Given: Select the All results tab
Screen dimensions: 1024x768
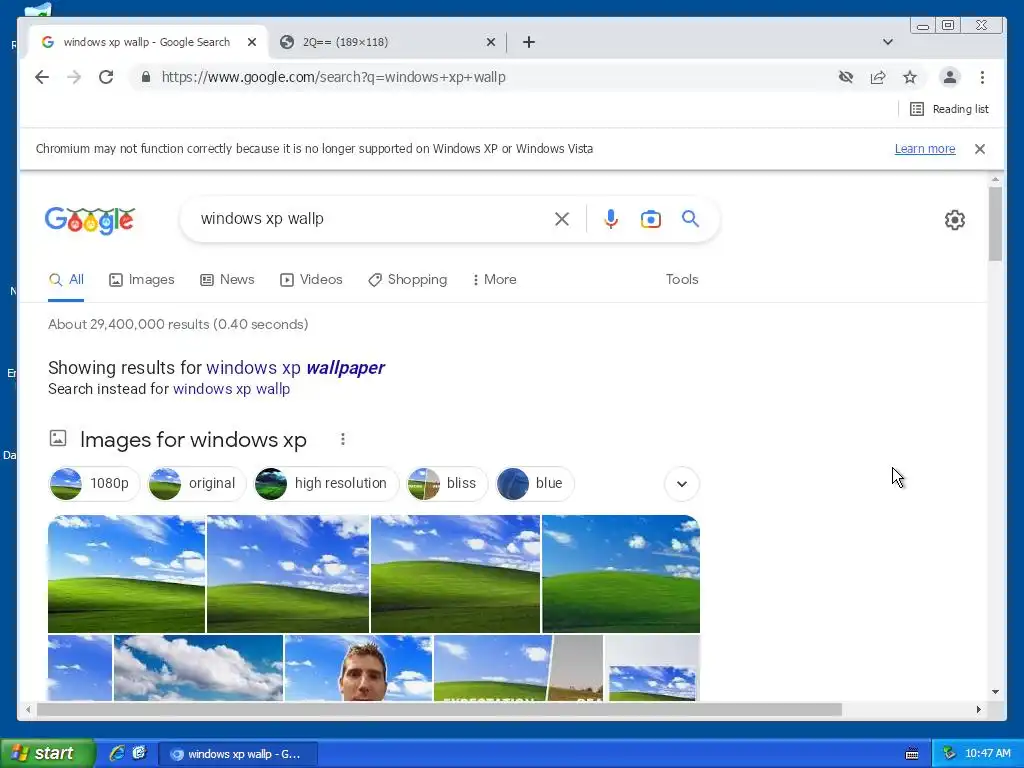Looking at the screenshot, I should pos(66,280).
